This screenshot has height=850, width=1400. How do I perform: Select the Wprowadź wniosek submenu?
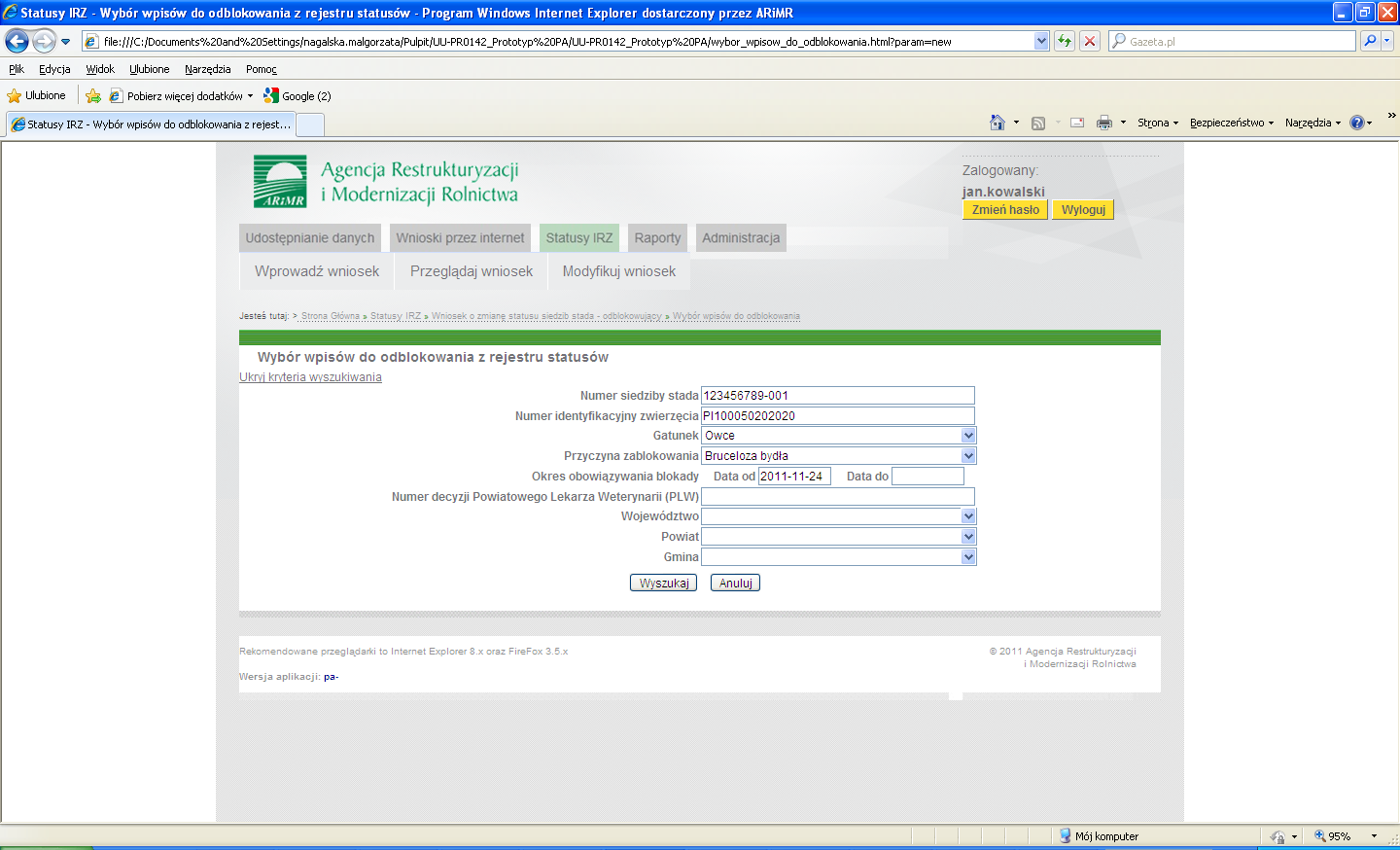coord(317,271)
